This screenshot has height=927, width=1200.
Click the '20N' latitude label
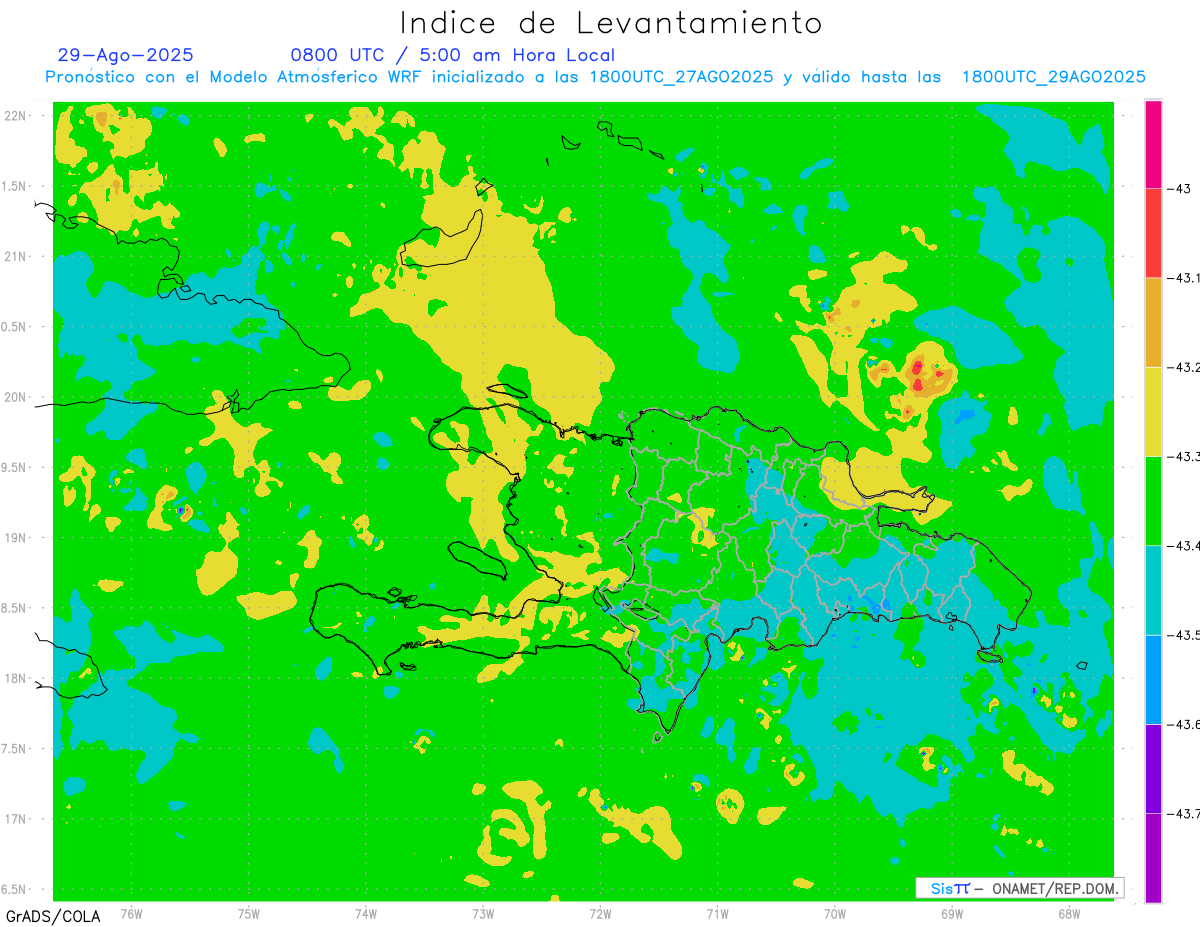[x=15, y=397]
